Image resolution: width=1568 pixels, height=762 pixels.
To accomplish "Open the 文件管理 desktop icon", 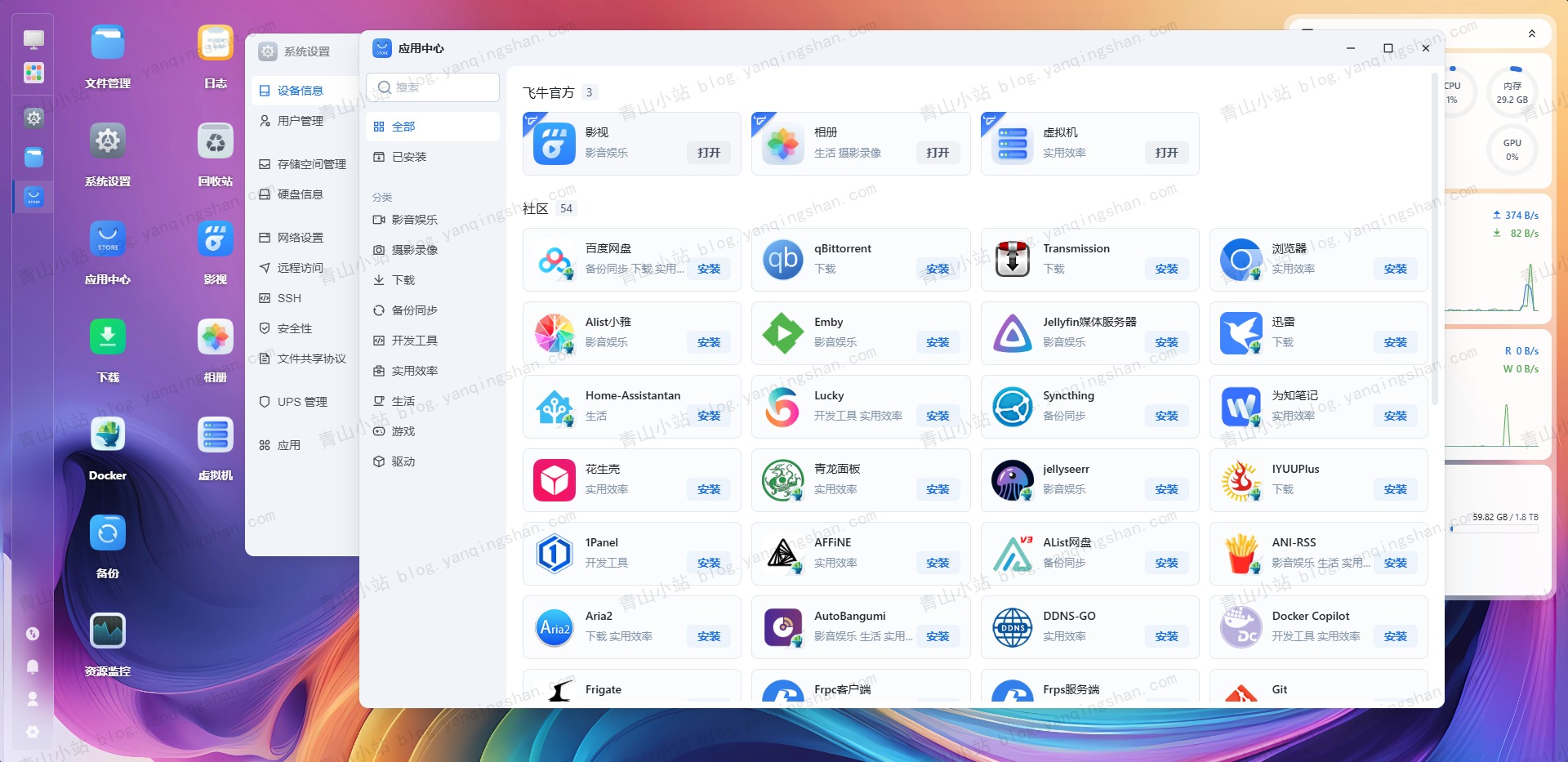I will point(108,43).
